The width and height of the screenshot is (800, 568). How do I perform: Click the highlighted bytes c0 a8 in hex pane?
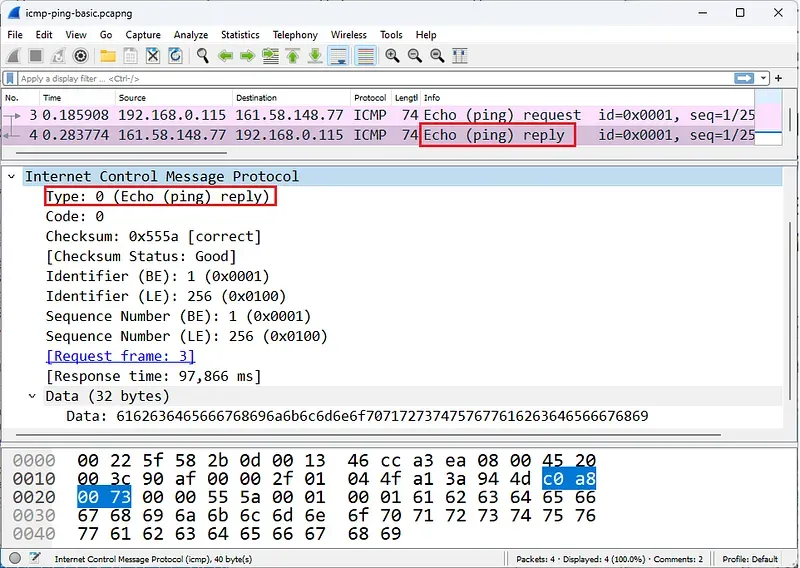569,479
